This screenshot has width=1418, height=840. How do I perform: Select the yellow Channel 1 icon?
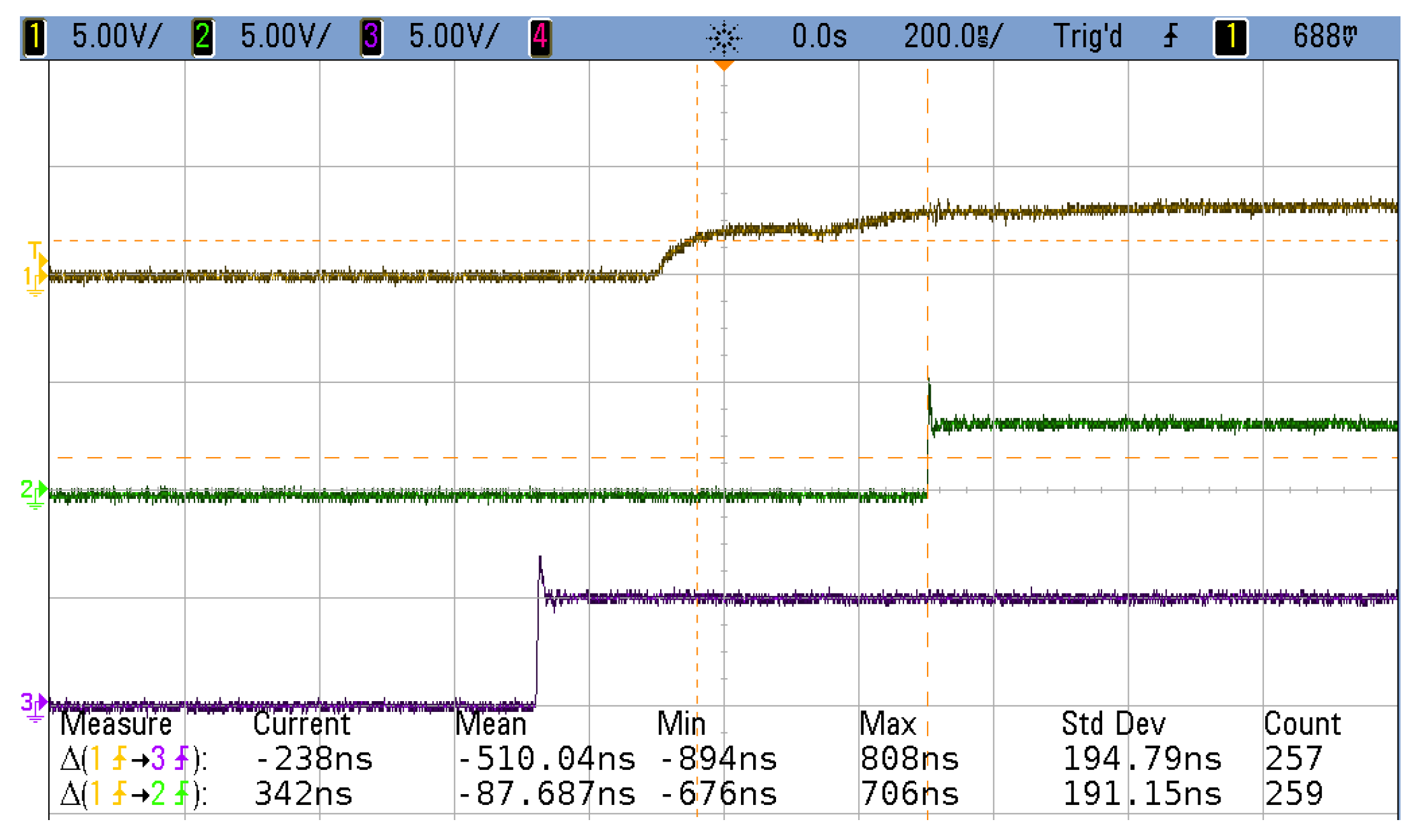pyautogui.click(x=34, y=36)
